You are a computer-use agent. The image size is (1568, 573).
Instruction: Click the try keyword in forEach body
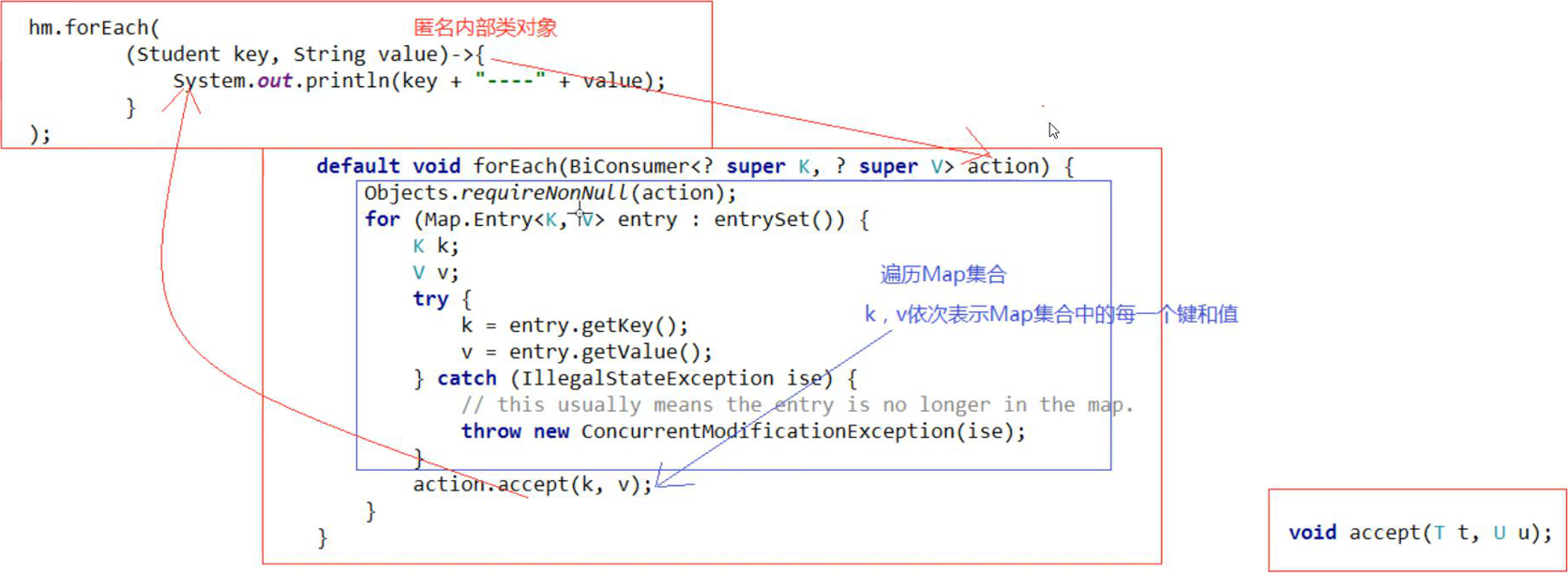tap(430, 299)
